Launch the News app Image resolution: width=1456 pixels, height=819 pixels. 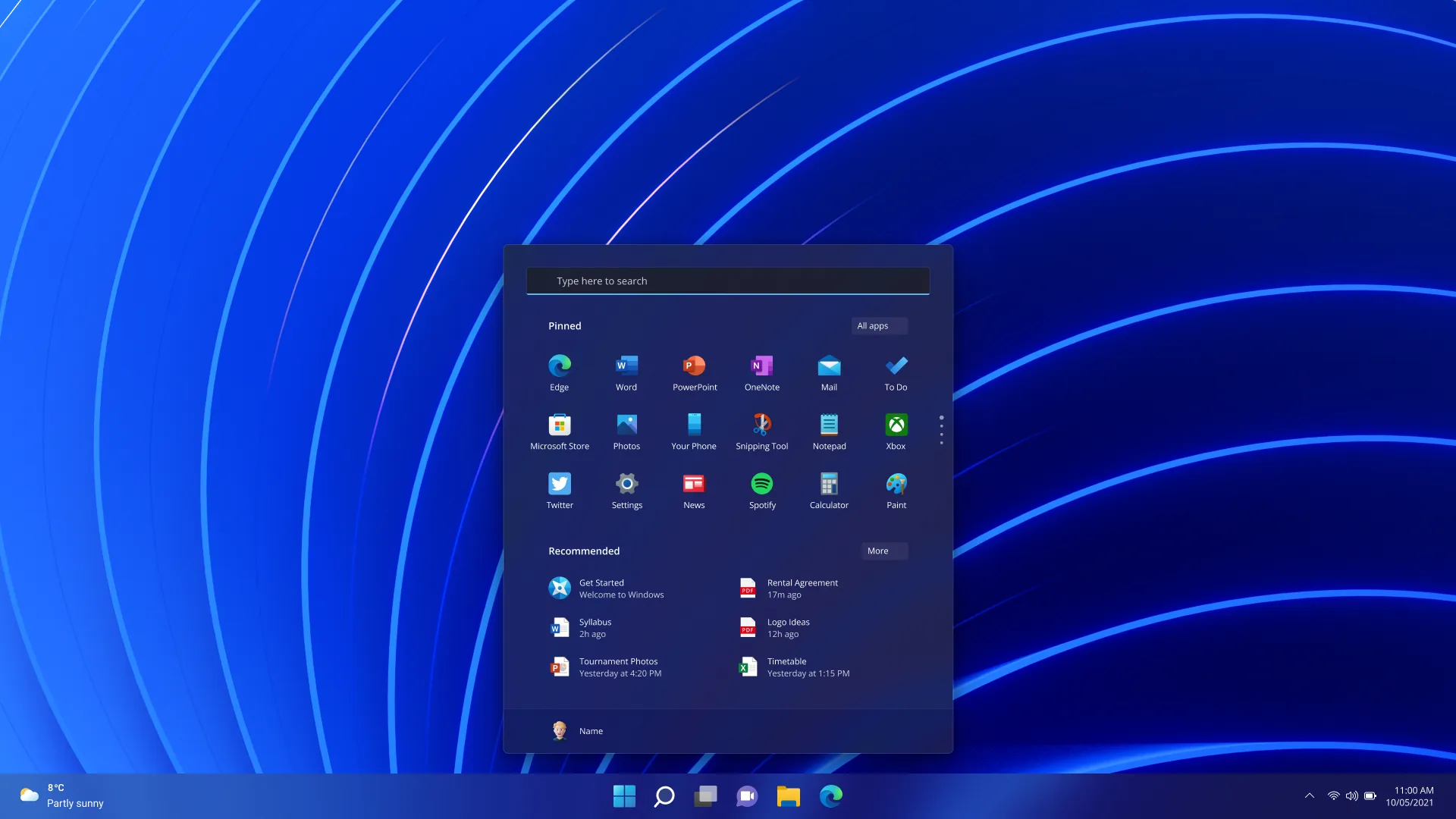click(694, 491)
